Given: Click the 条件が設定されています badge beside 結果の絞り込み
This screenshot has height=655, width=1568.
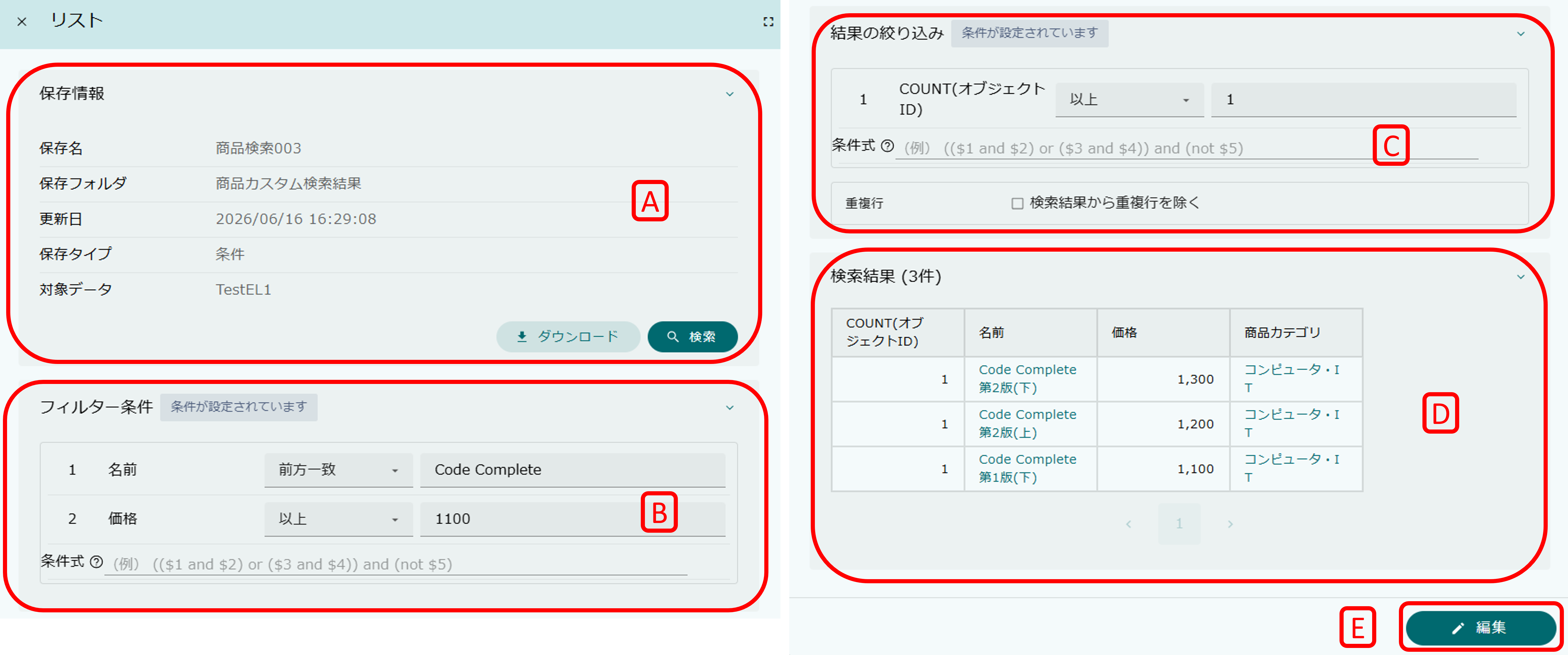Looking at the screenshot, I should (1030, 34).
